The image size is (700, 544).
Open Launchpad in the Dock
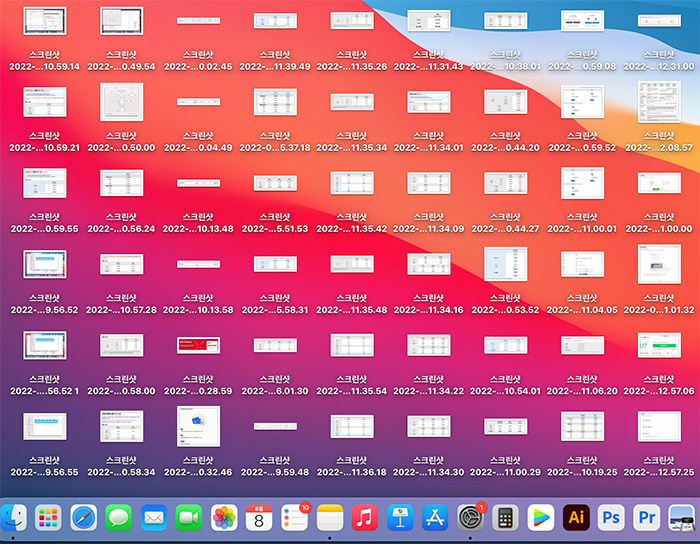point(48,518)
